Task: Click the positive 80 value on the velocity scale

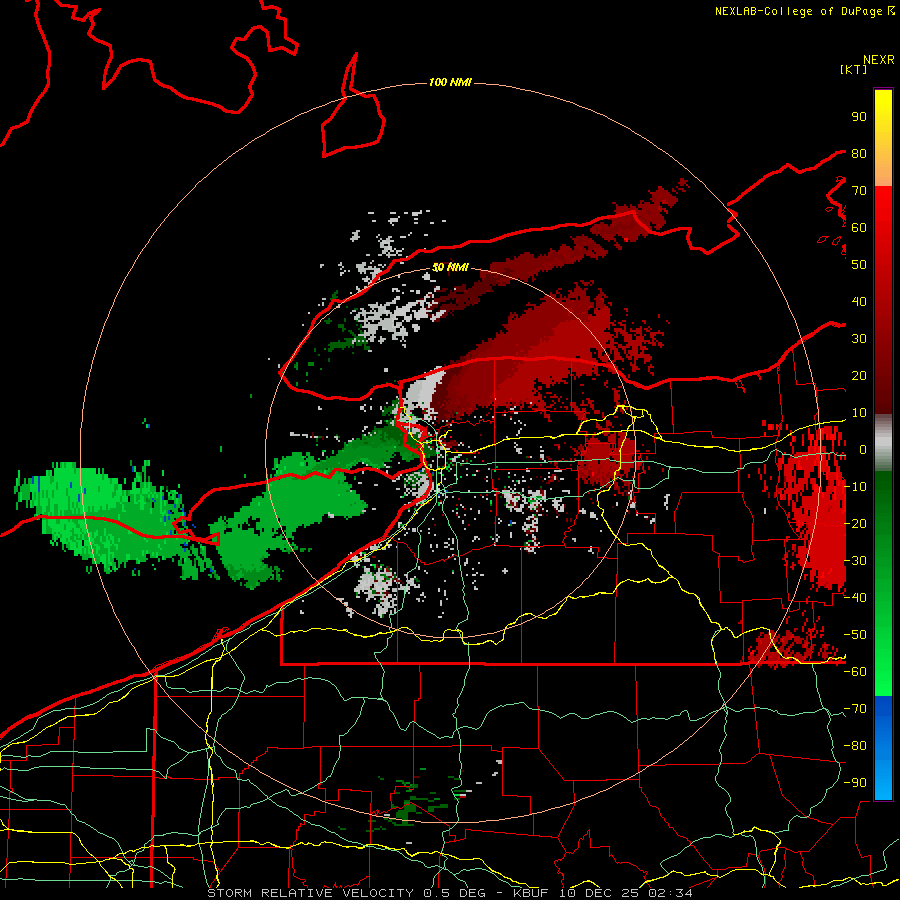Action: click(x=859, y=153)
